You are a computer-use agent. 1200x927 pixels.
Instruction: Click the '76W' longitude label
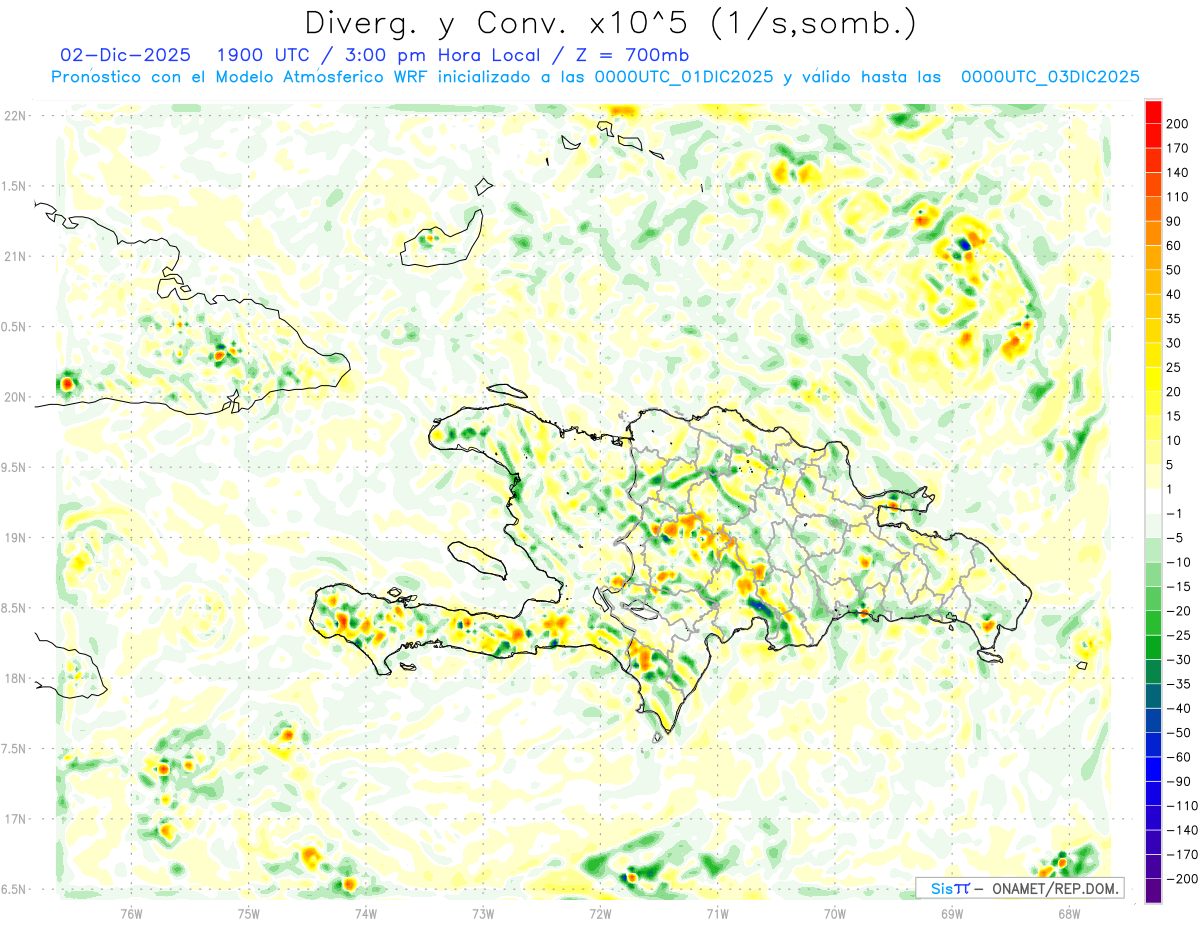point(131,913)
